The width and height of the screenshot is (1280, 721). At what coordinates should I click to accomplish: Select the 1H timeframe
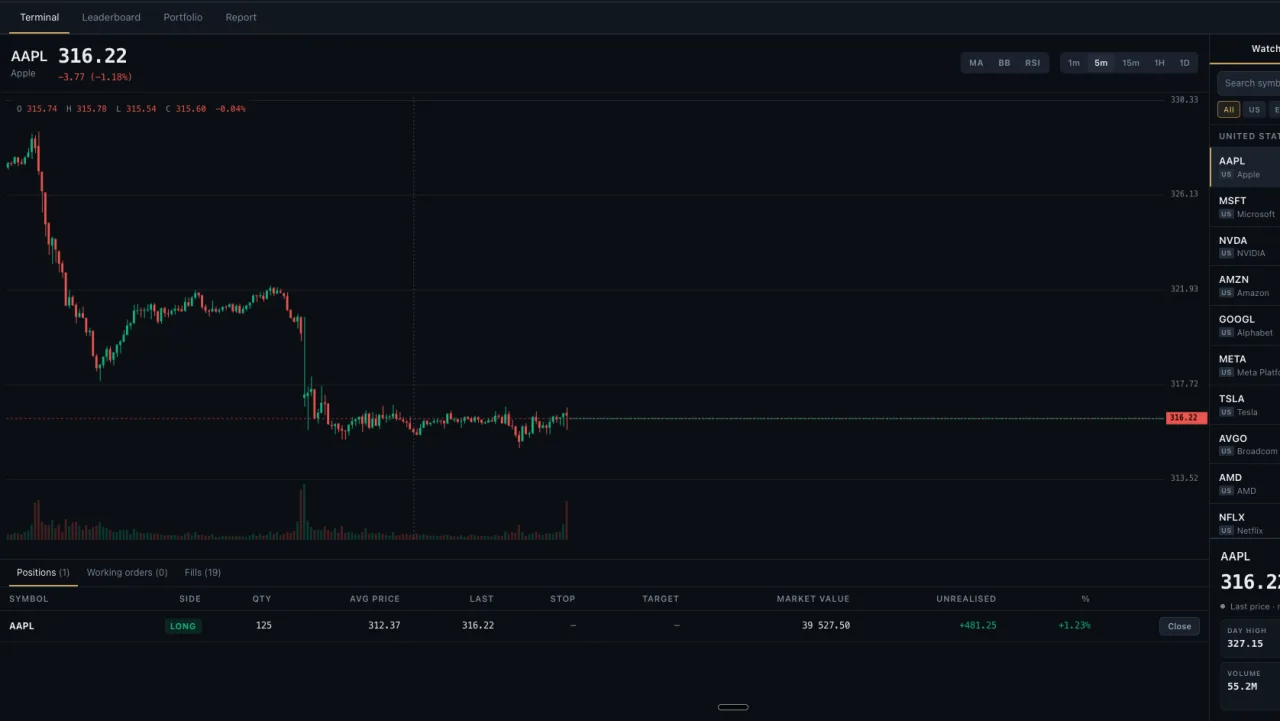pyautogui.click(x=1159, y=63)
